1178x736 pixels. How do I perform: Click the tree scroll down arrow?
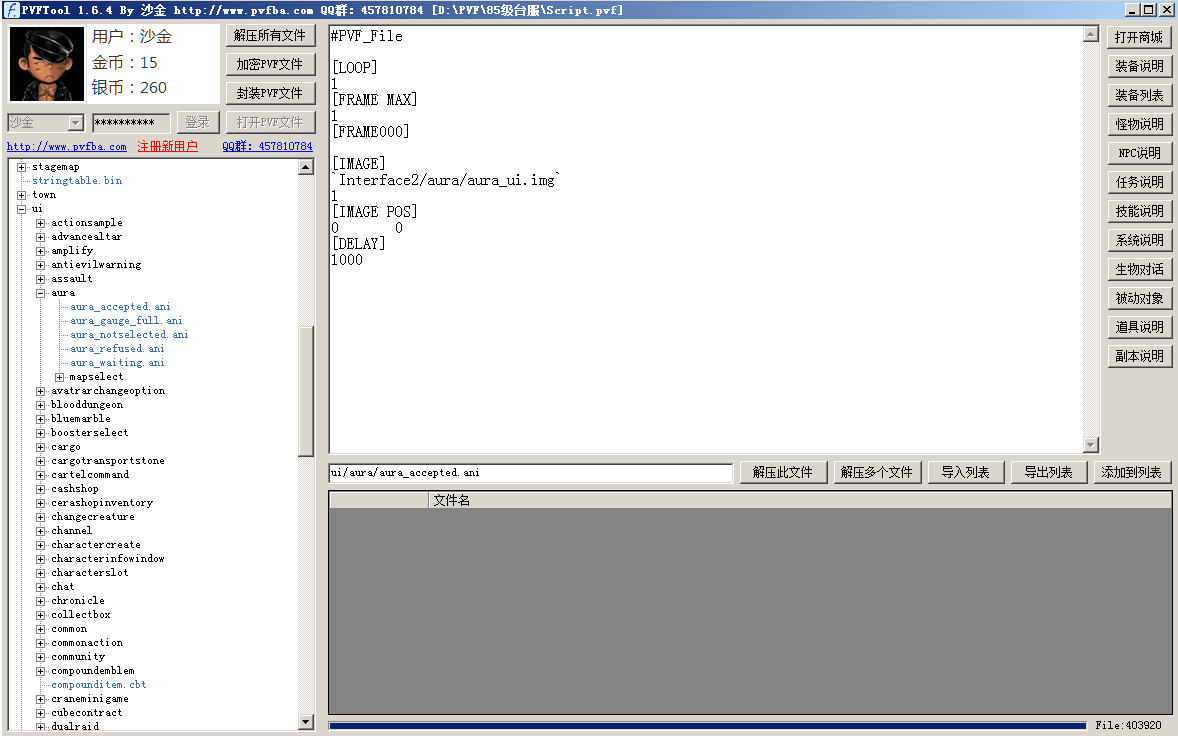(x=306, y=722)
